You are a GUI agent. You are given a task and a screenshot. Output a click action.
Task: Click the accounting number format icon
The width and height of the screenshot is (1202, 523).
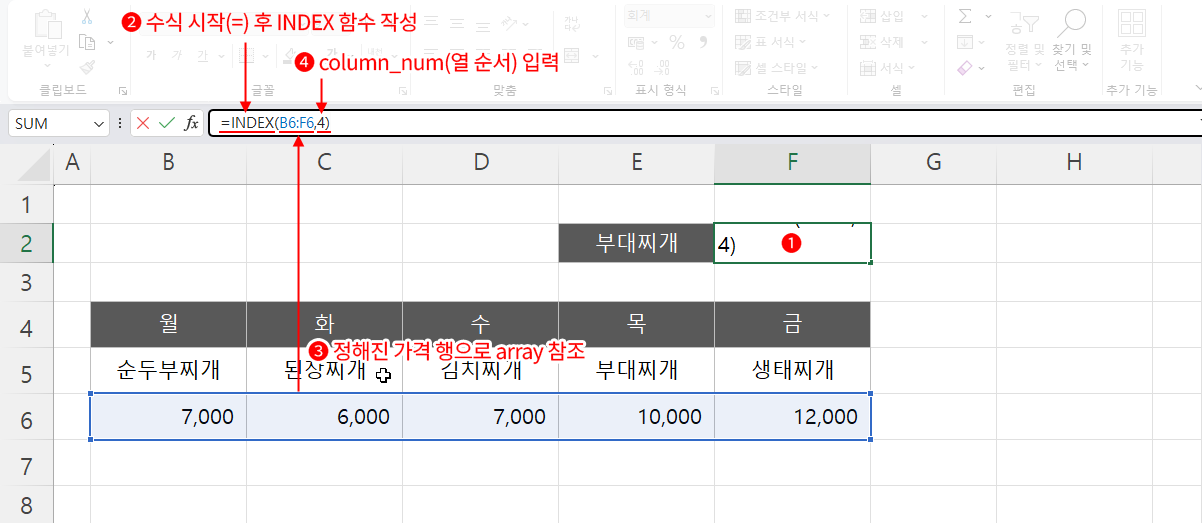[x=637, y=42]
